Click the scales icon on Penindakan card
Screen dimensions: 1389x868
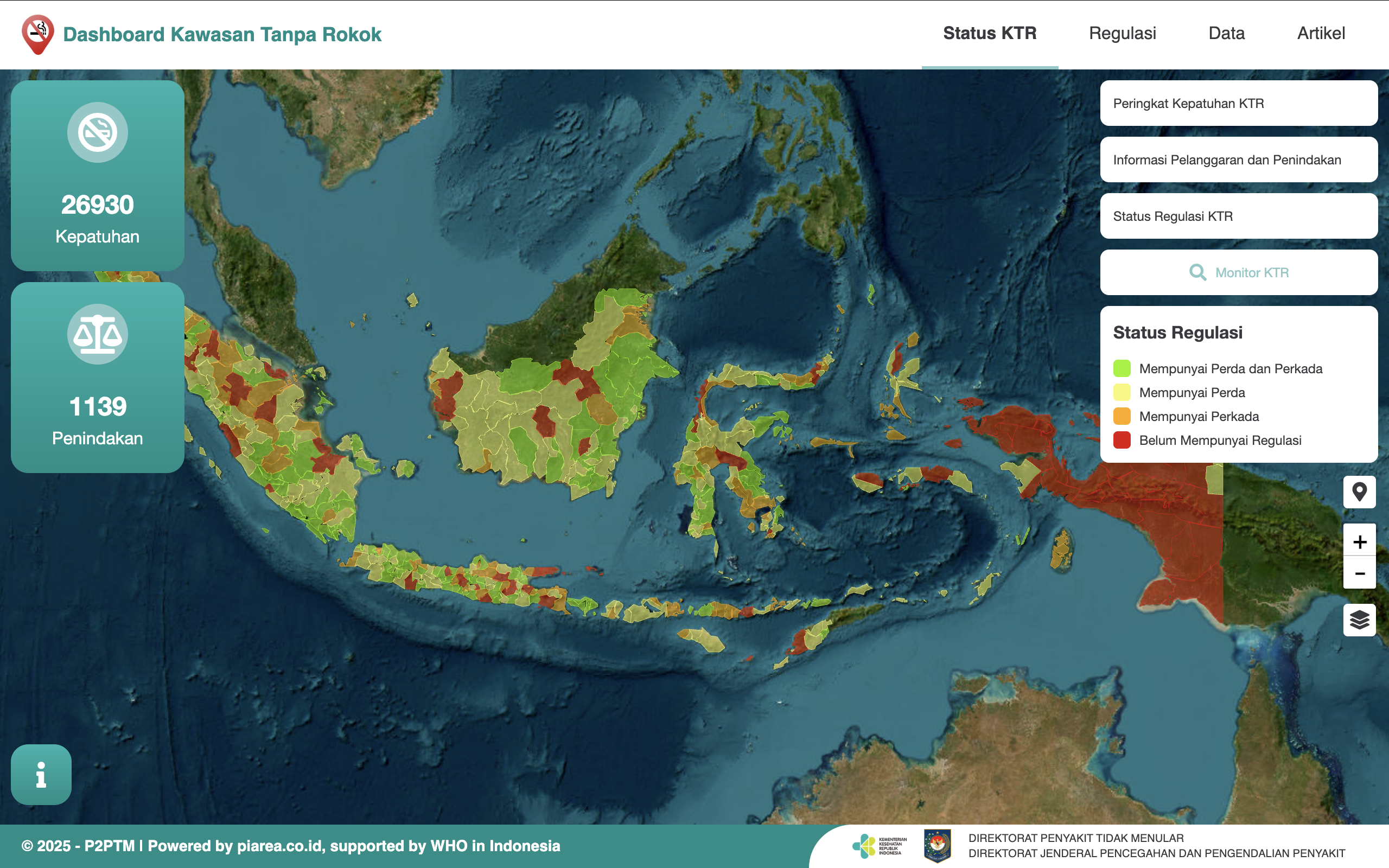tap(97, 335)
